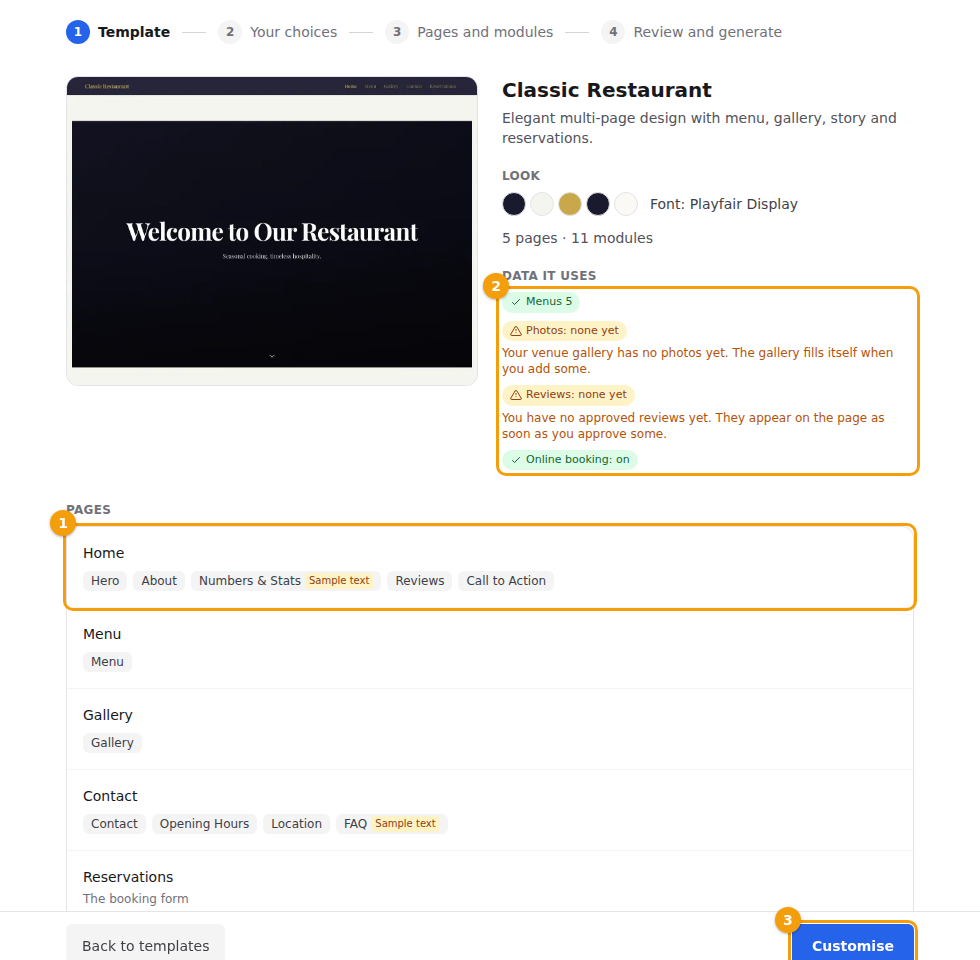Viewport: 980px width, 960px height.
Task: Click the "Your venue gallery has no photos" message
Action: click(x=698, y=361)
